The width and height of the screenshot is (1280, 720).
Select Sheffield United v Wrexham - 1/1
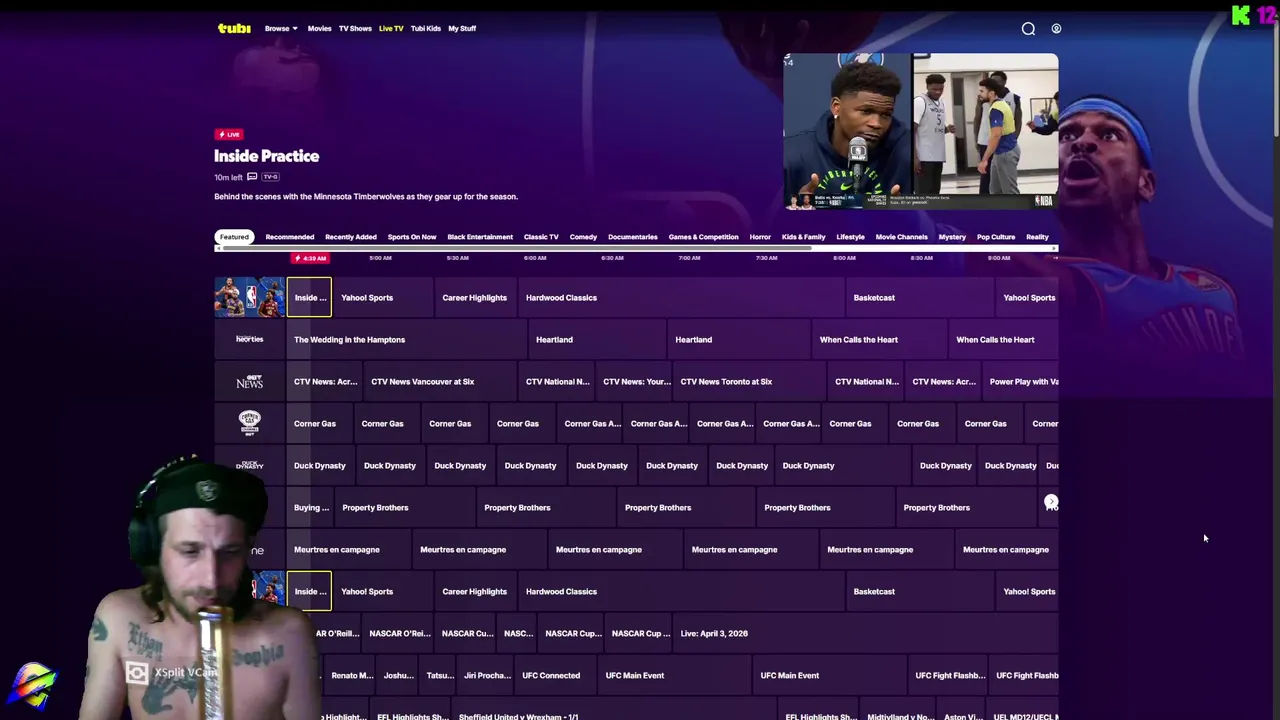click(614, 709)
